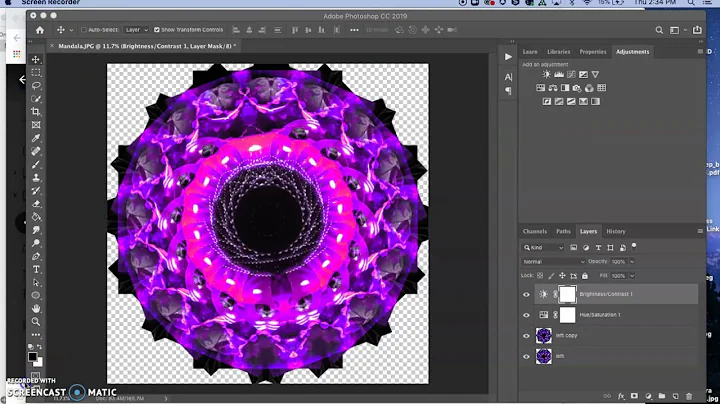
Task: Click the Delete layer trash icon
Action: 689,396
